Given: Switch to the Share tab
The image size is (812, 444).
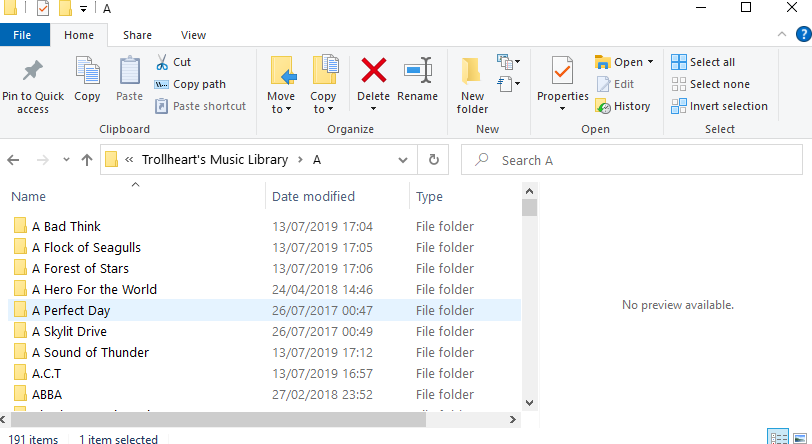Looking at the screenshot, I should coord(137,35).
